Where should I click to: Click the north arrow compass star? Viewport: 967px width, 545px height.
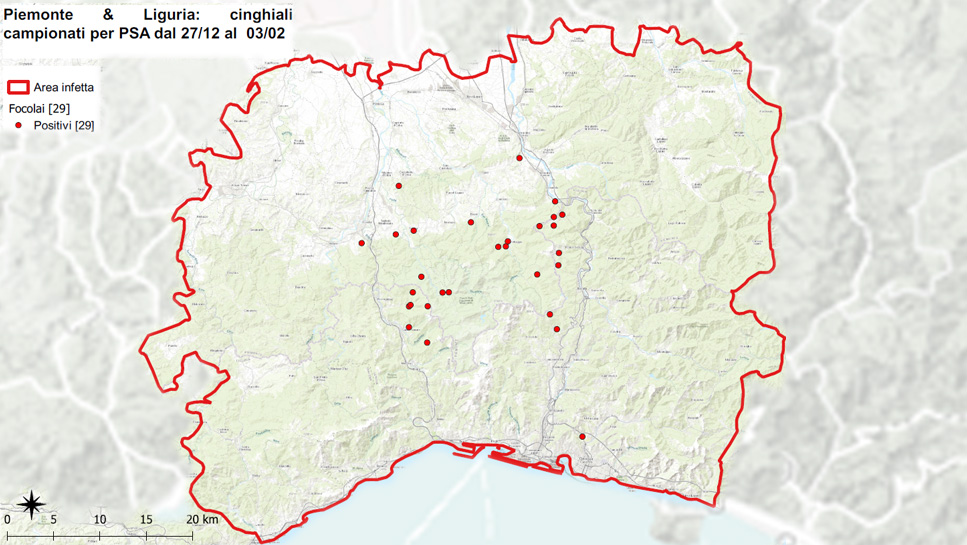point(31,505)
